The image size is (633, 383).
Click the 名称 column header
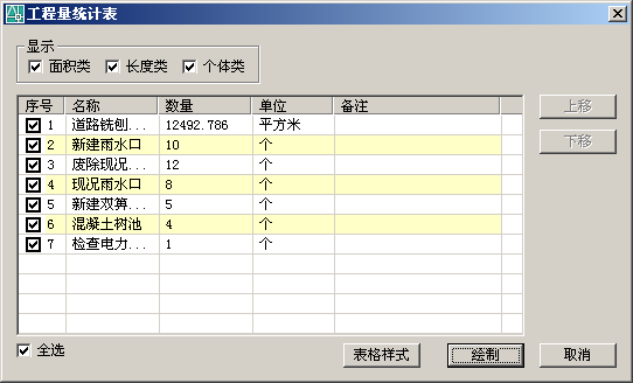(111, 106)
